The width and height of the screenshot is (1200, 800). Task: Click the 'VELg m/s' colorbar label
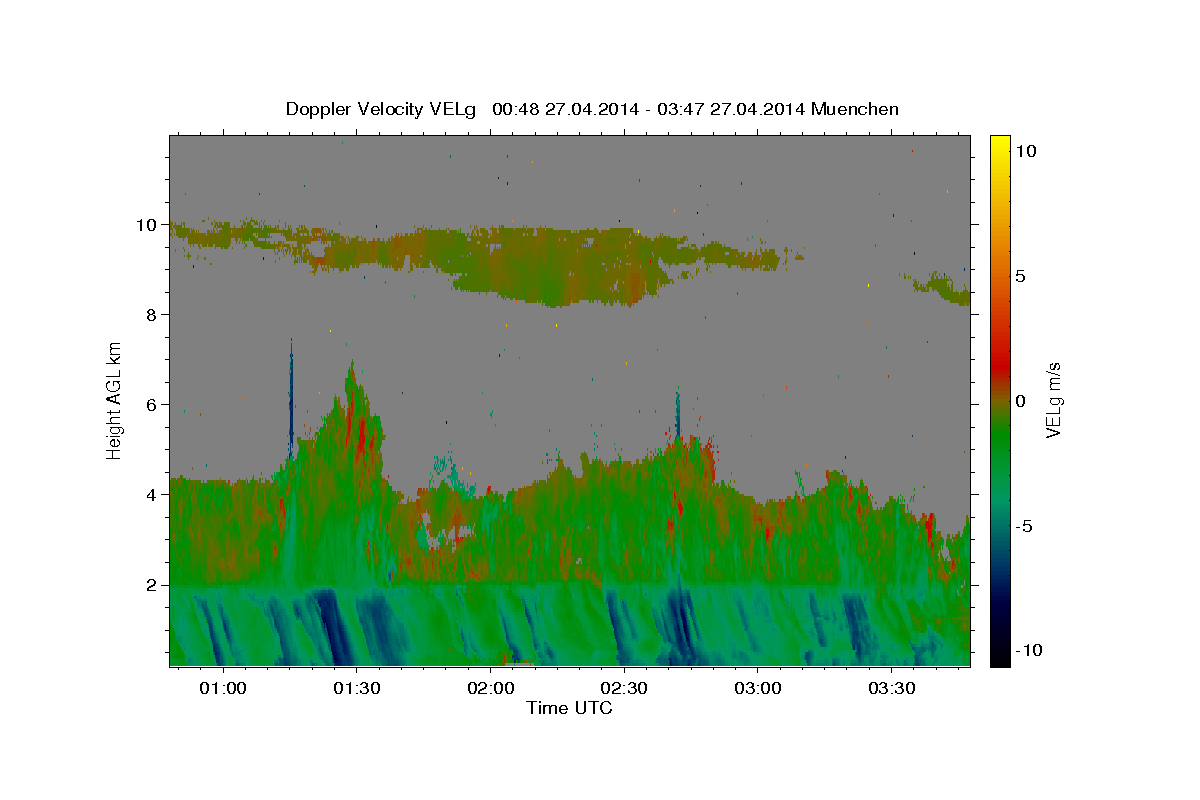click(x=1054, y=400)
